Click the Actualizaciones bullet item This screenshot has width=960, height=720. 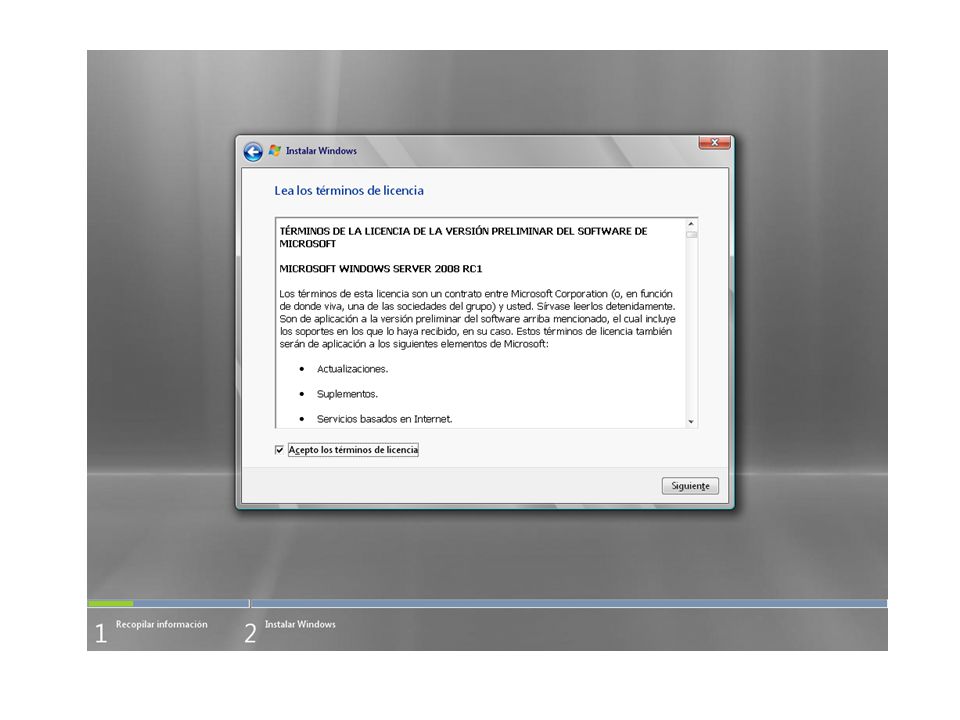353,369
